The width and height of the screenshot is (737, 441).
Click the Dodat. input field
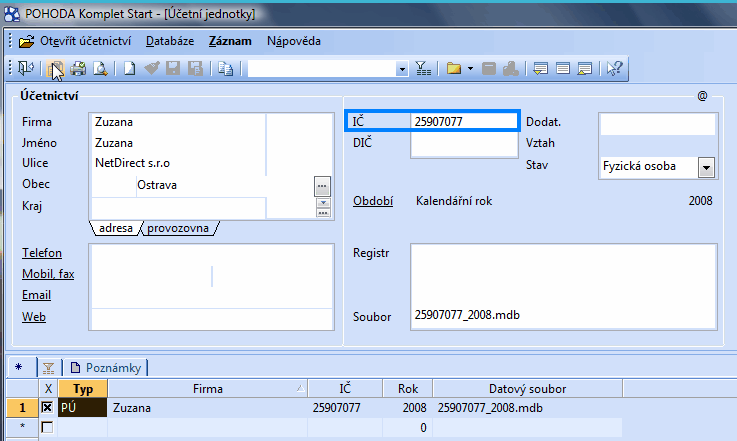point(658,125)
